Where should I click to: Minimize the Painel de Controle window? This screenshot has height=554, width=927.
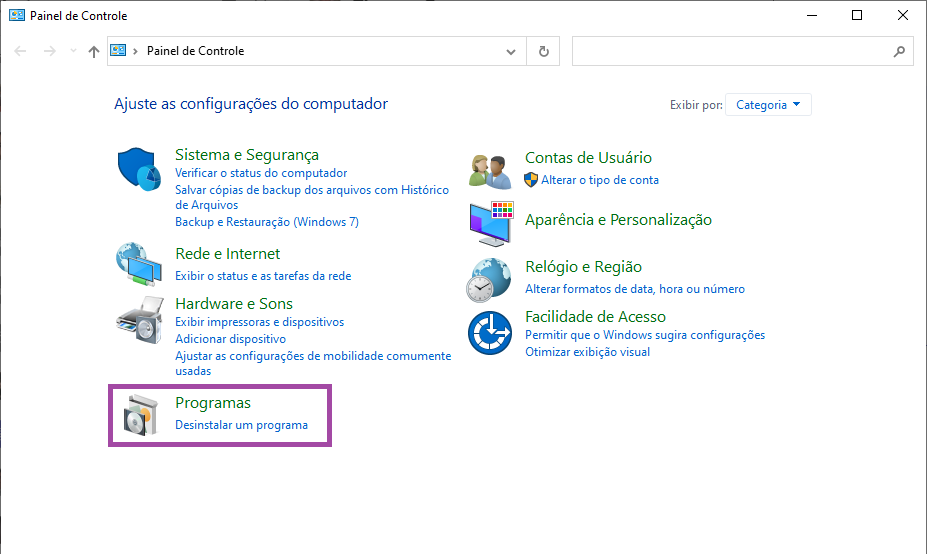coord(812,15)
